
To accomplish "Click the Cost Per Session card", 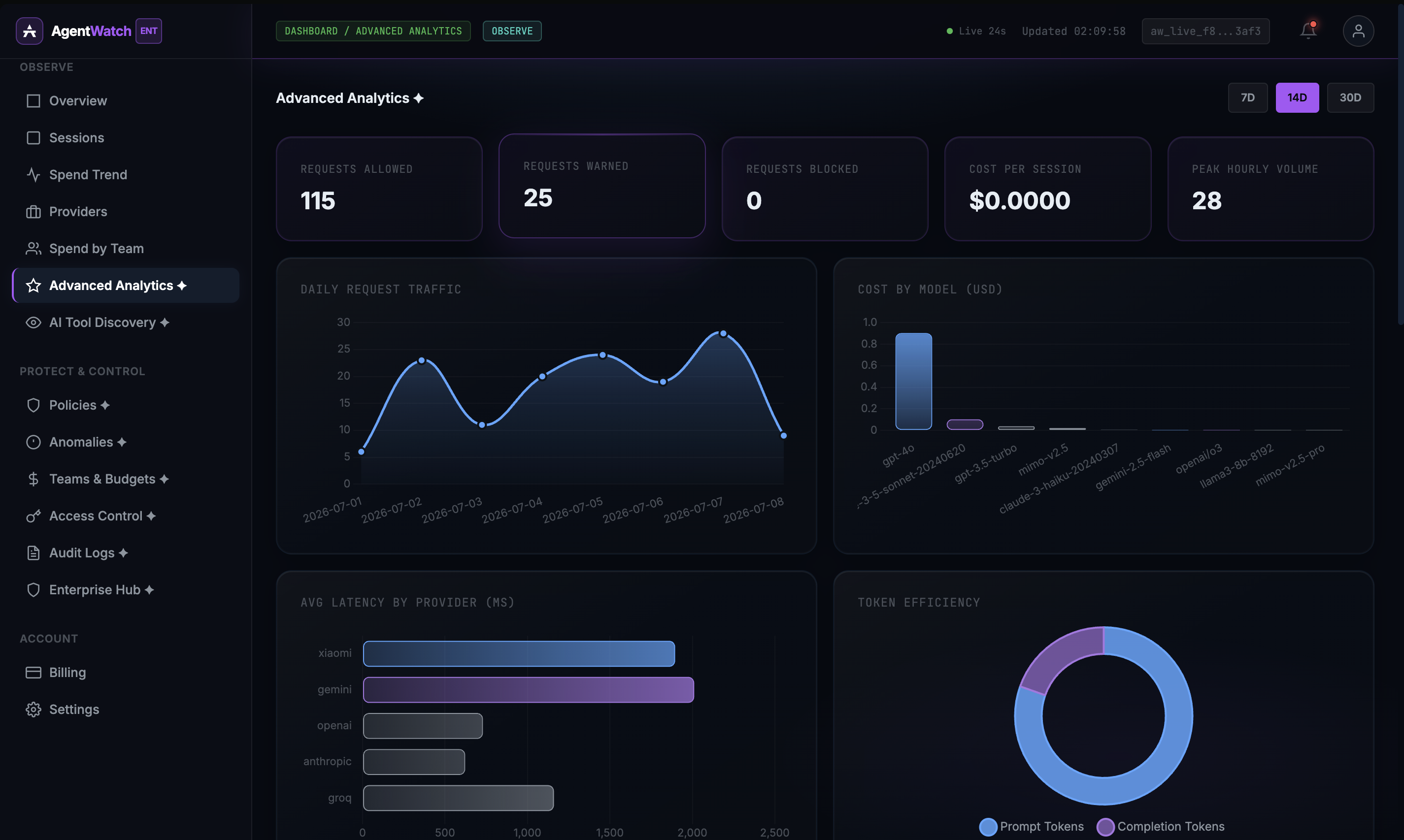I will click(1047, 189).
